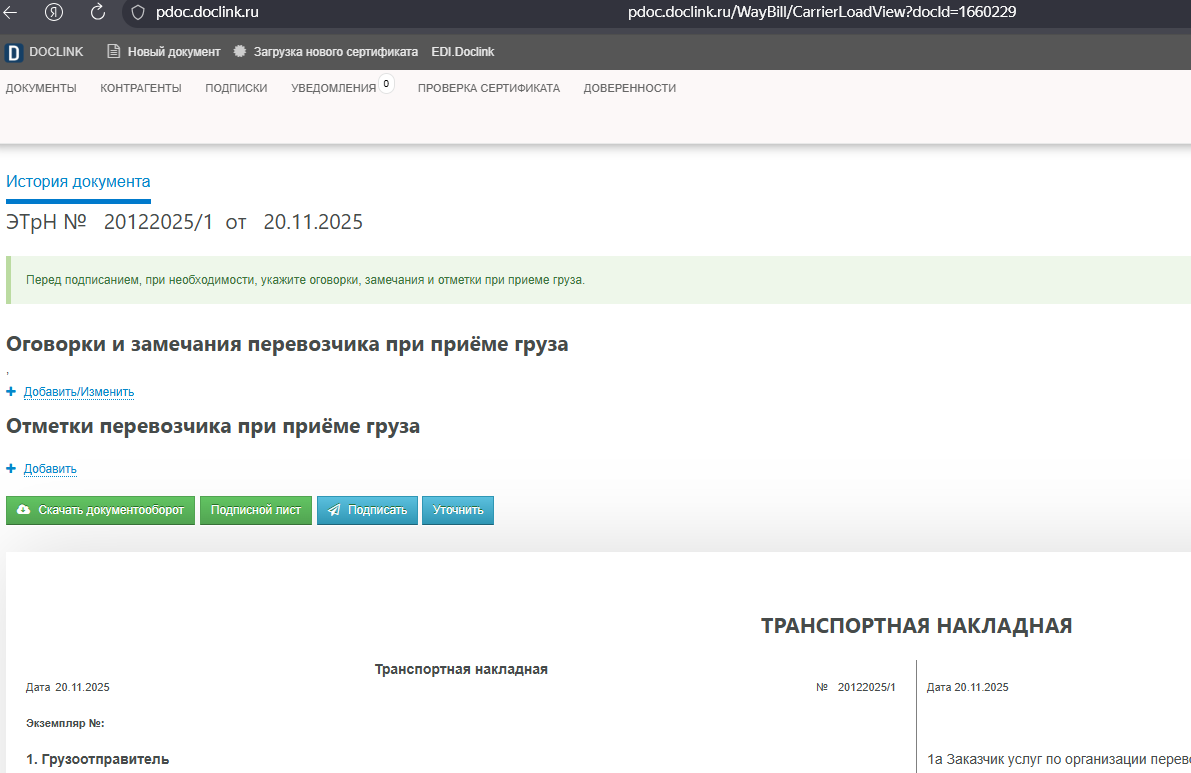The width and height of the screenshot is (1191, 773).
Task: Click the notifications counter badge '0'
Action: tap(386, 84)
